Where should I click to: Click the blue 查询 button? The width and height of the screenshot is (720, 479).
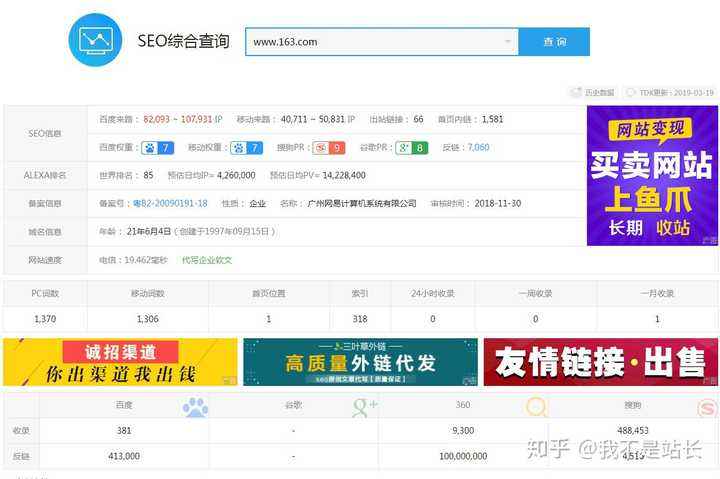tap(554, 41)
